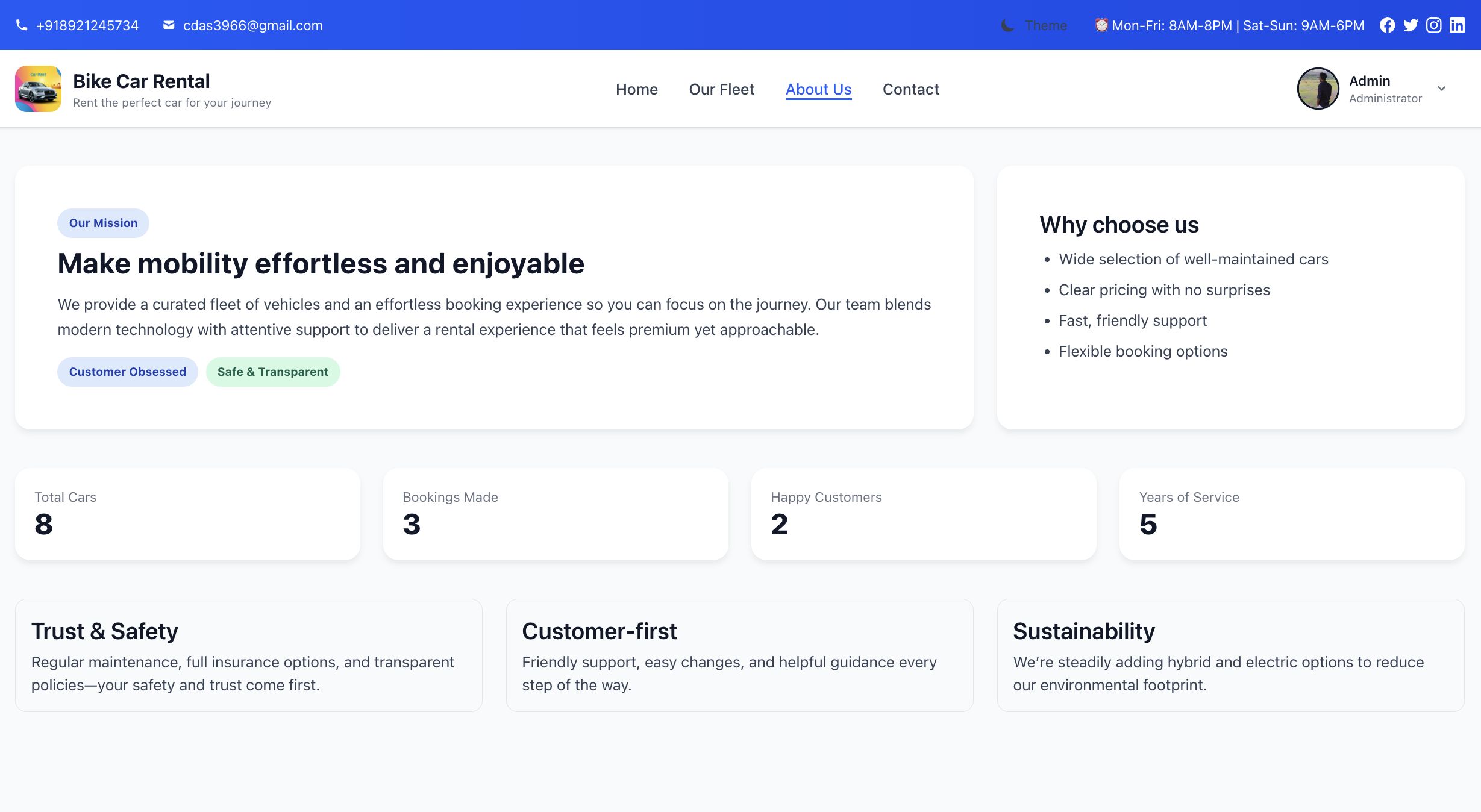Open the Admin user name menu
1481x812 pixels.
pyautogui.click(x=1370, y=81)
